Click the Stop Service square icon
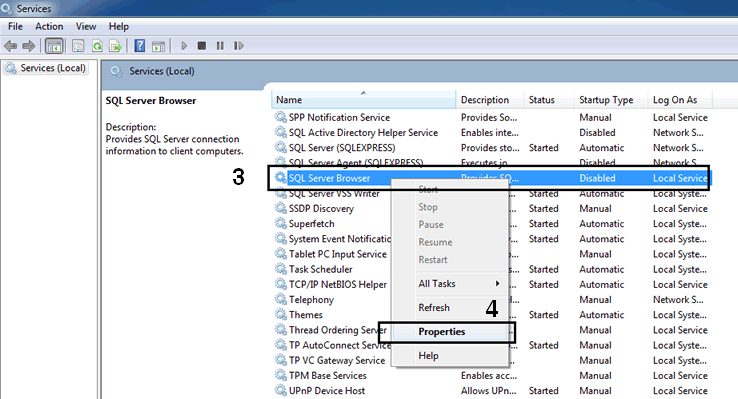 coord(201,46)
